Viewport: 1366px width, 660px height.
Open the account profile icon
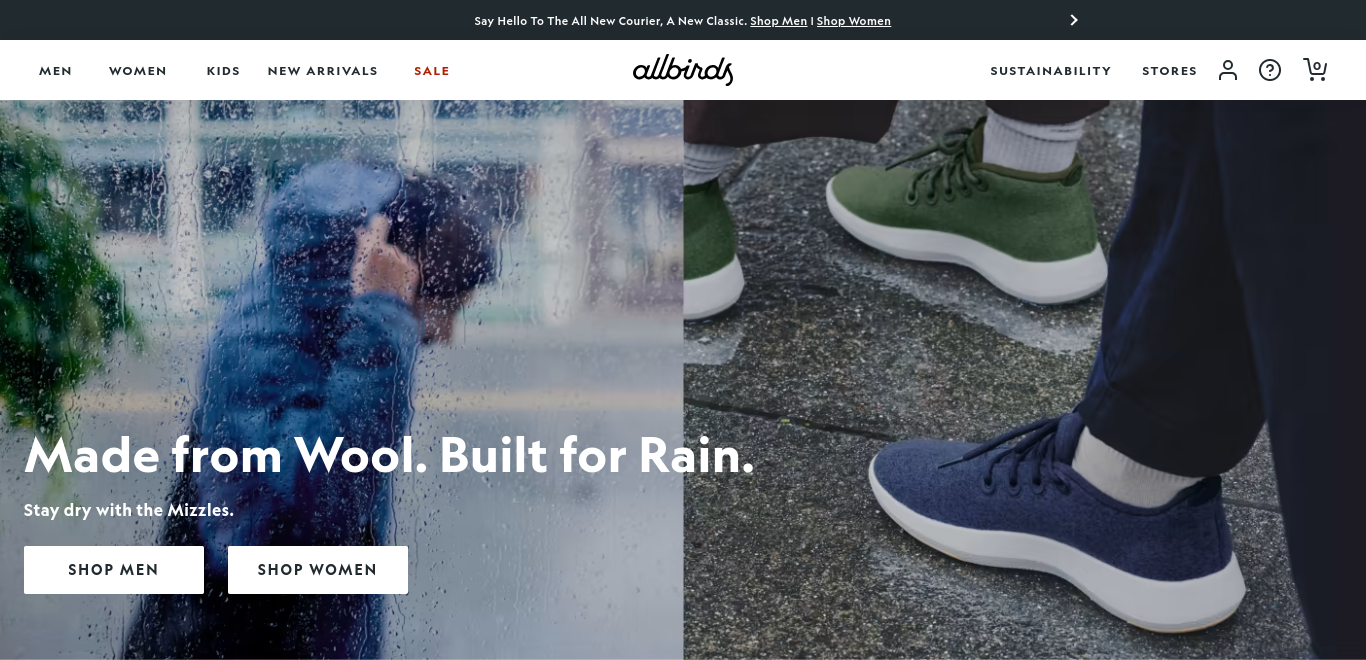[x=1228, y=70]
